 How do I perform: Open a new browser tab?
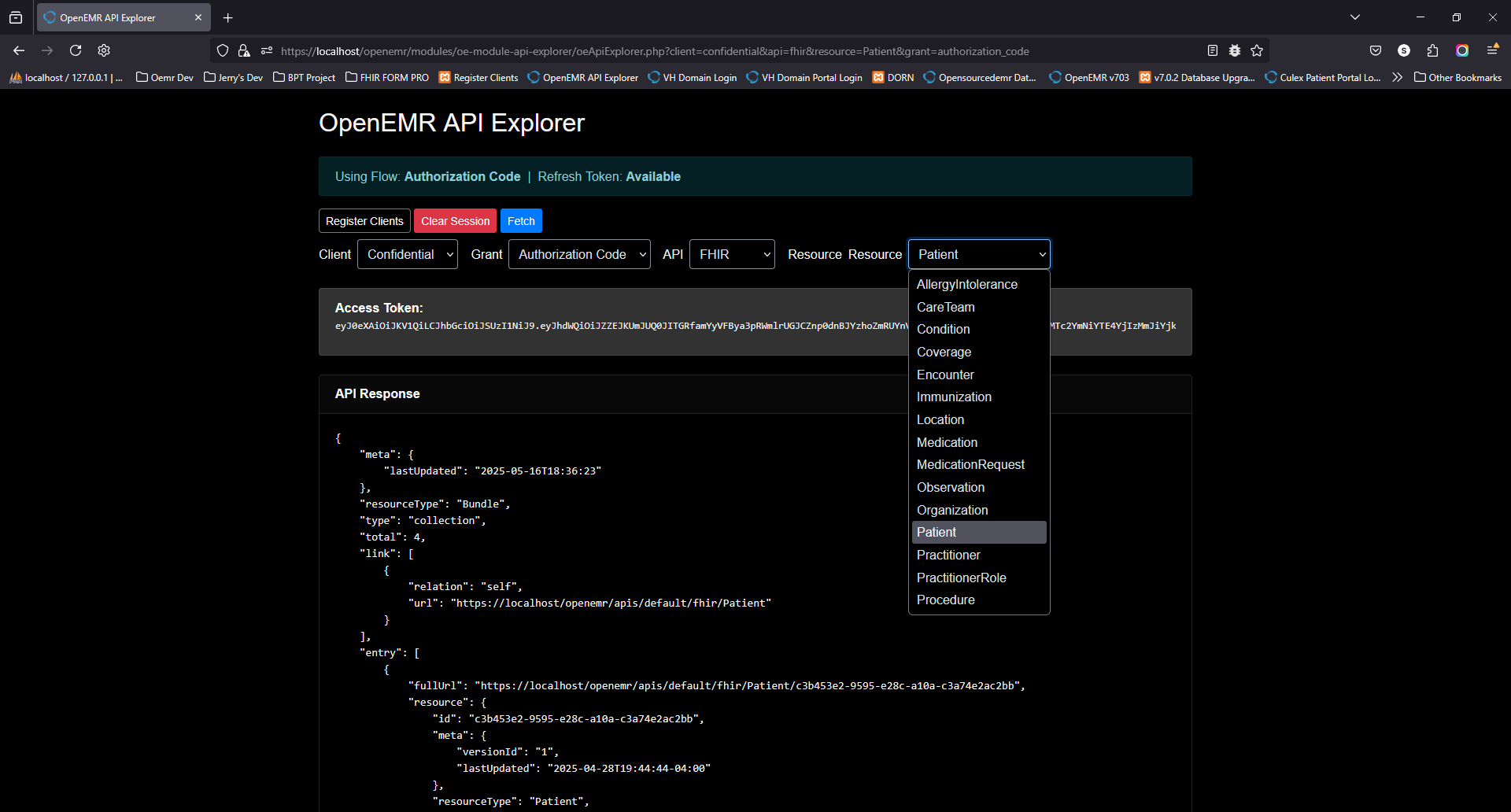pyautogui.click(x=227, y=17)
